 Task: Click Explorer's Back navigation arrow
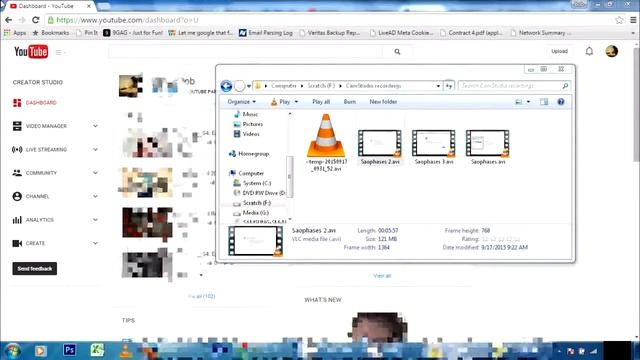(x=226, y=86)
